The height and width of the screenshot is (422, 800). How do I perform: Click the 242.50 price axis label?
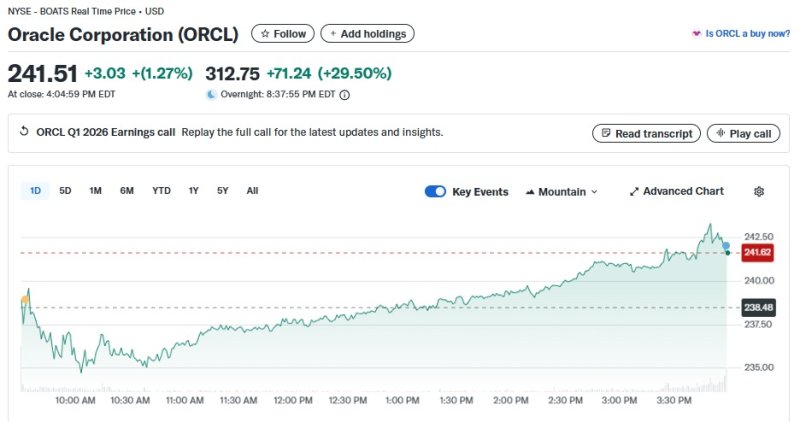tap(759, 237)
